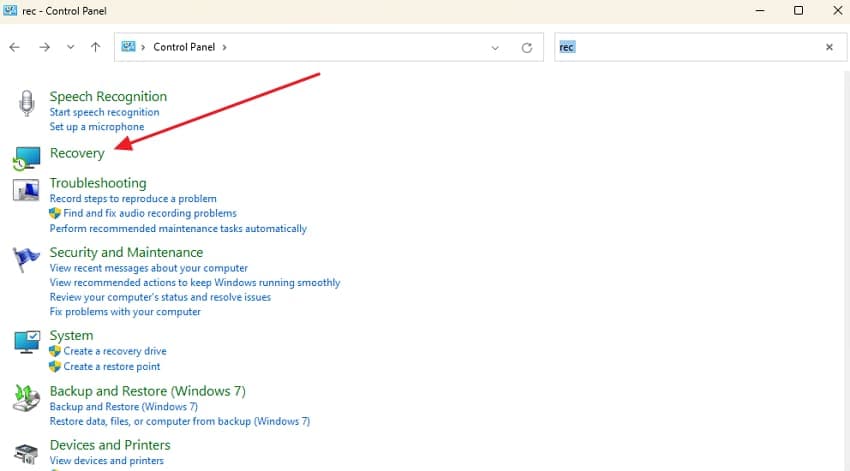850x471 pixels.
Task: Open Speech Recognition
Action: click(108, 96)
